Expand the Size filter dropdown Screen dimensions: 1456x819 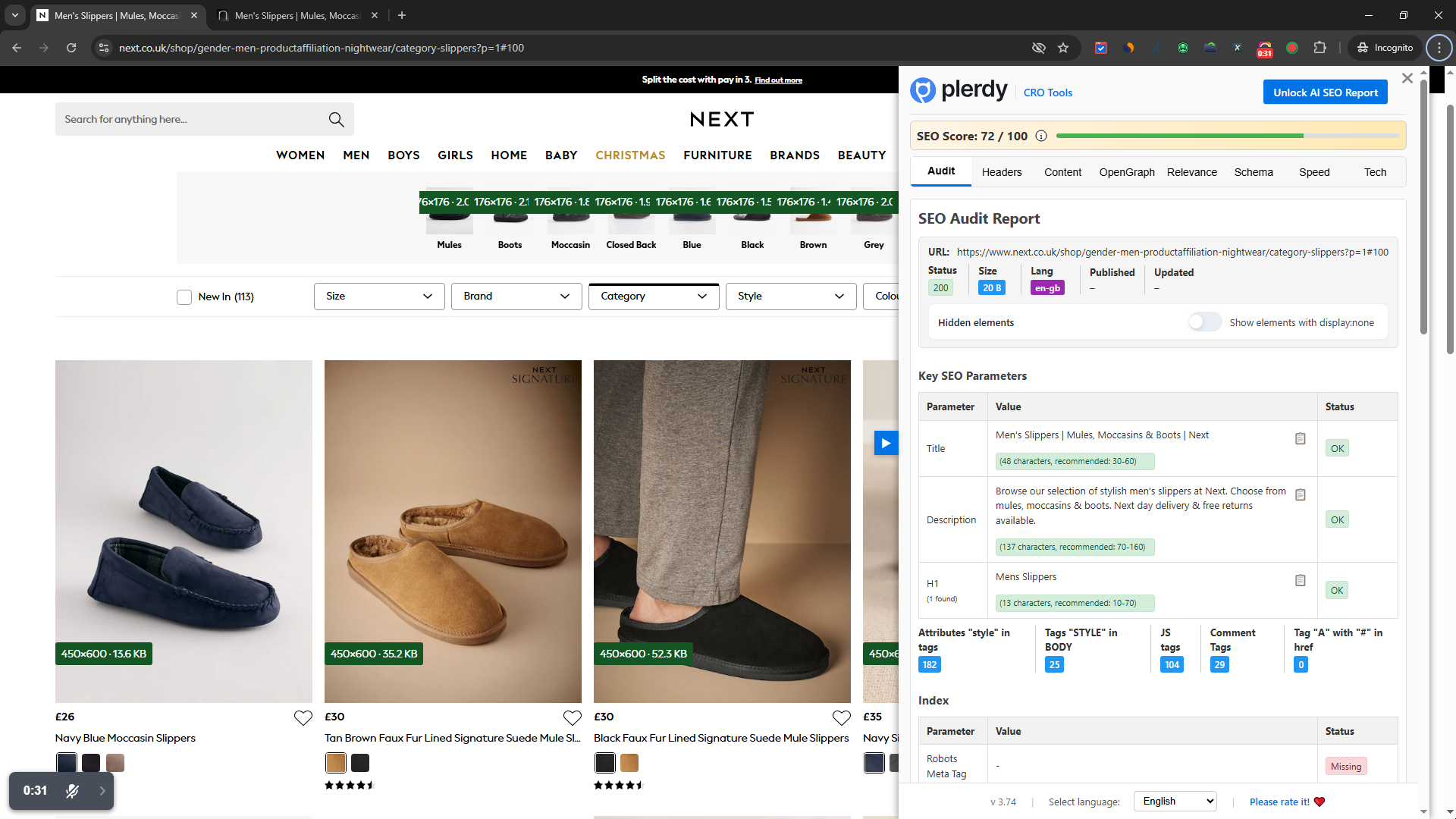[x=379, y=297]
